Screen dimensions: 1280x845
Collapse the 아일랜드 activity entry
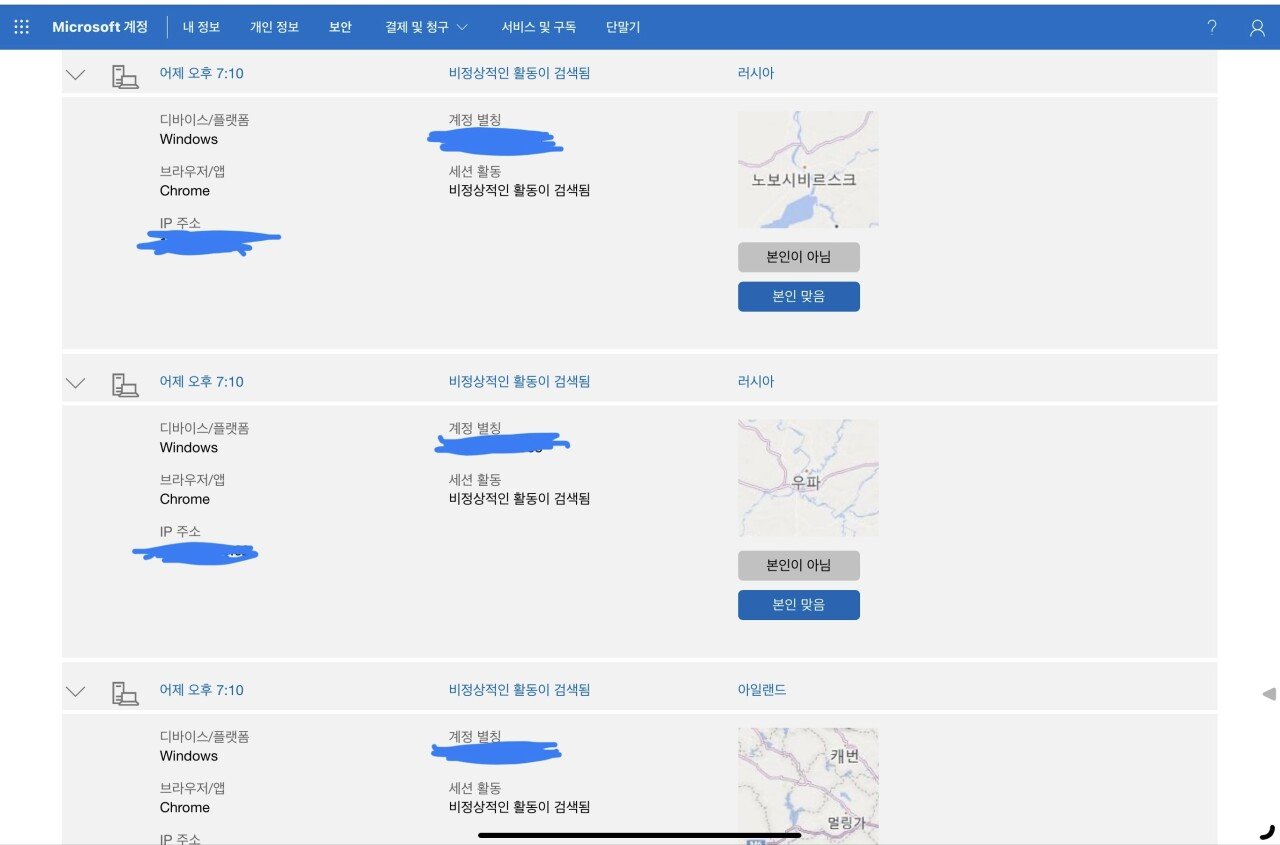[76, 691]
